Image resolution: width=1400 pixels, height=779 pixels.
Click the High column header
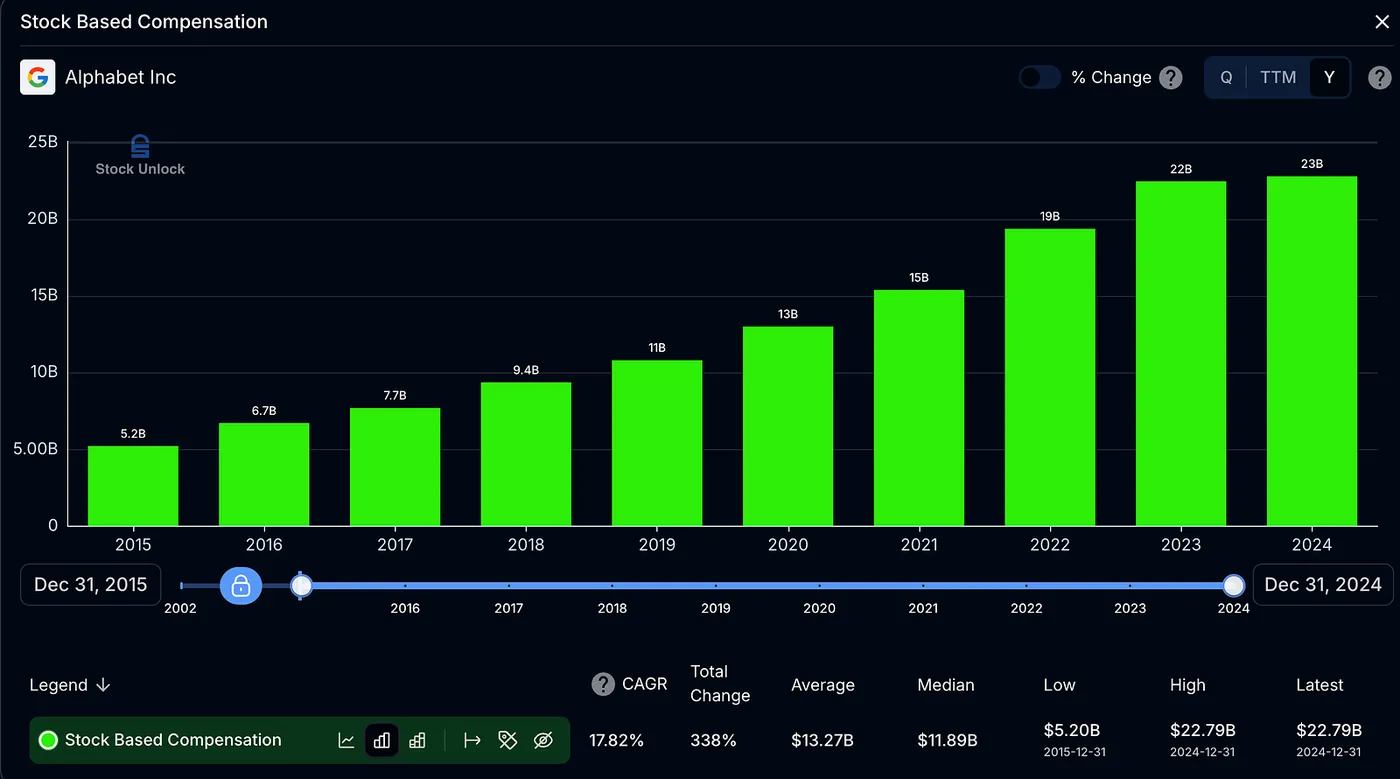click(x=1188, y=685)
